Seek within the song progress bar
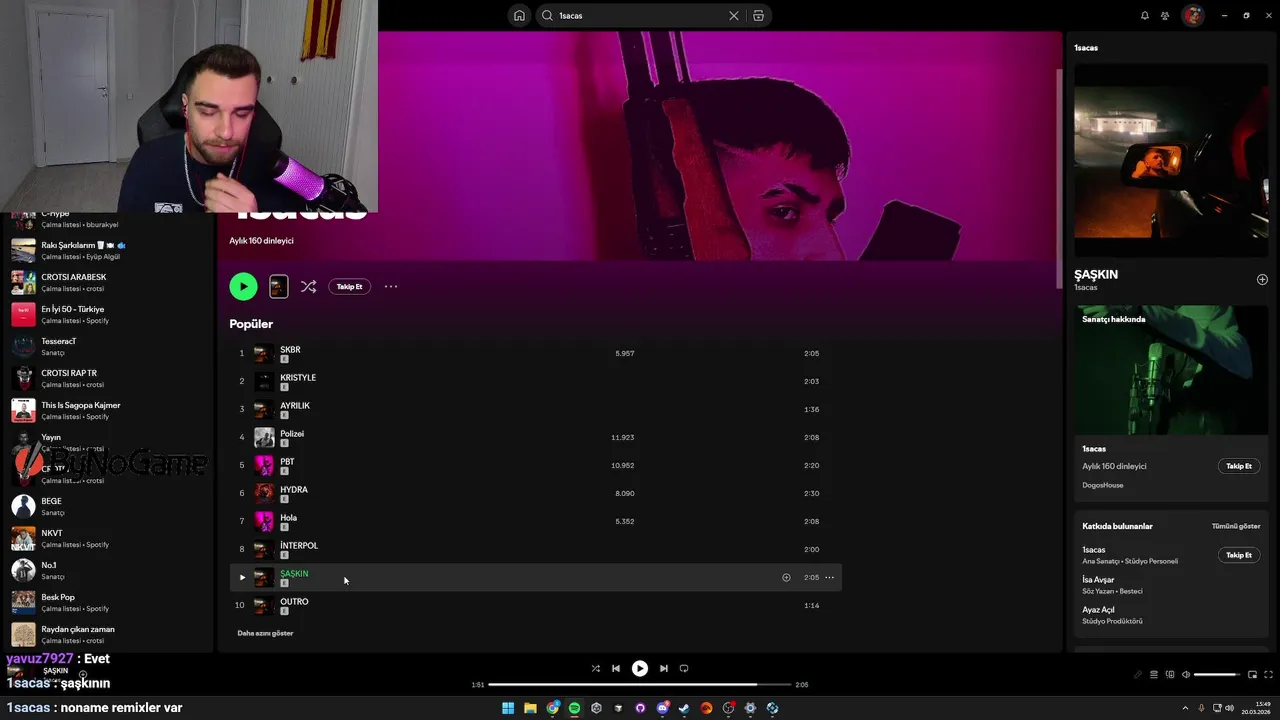The height and width of the screenshot is (720, 1280). coord(639,685)
